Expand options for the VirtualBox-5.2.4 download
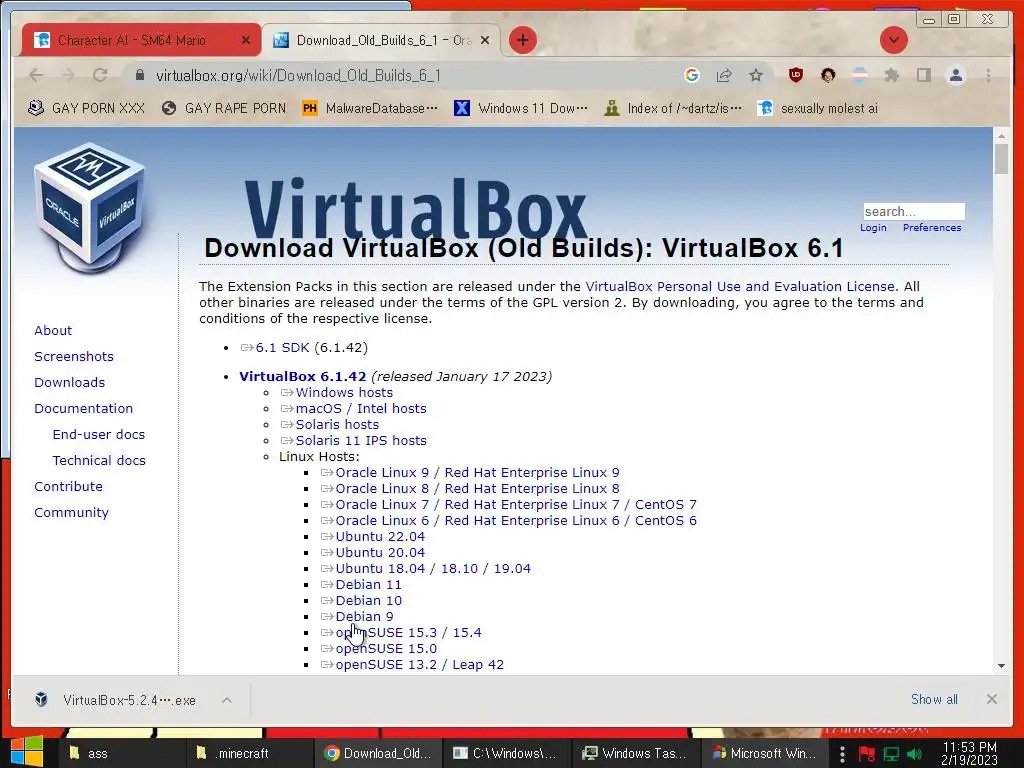This screenshot has width=1024, height=768. (x=227, y=700)
